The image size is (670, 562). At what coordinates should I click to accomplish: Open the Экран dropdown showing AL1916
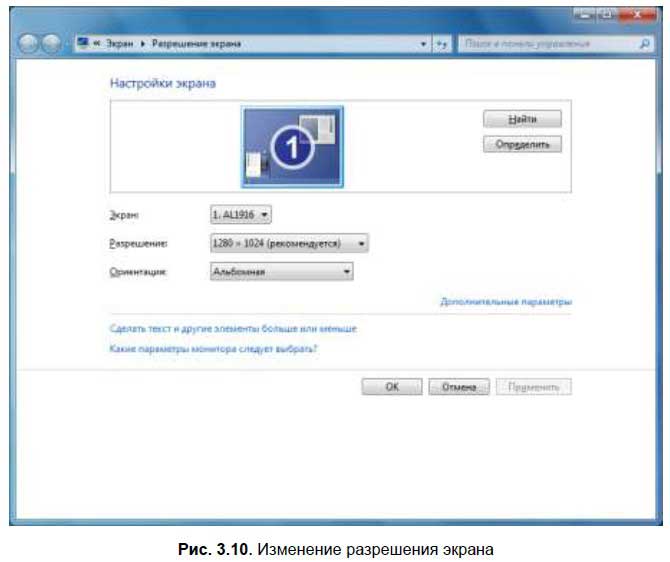coord(241,214)
